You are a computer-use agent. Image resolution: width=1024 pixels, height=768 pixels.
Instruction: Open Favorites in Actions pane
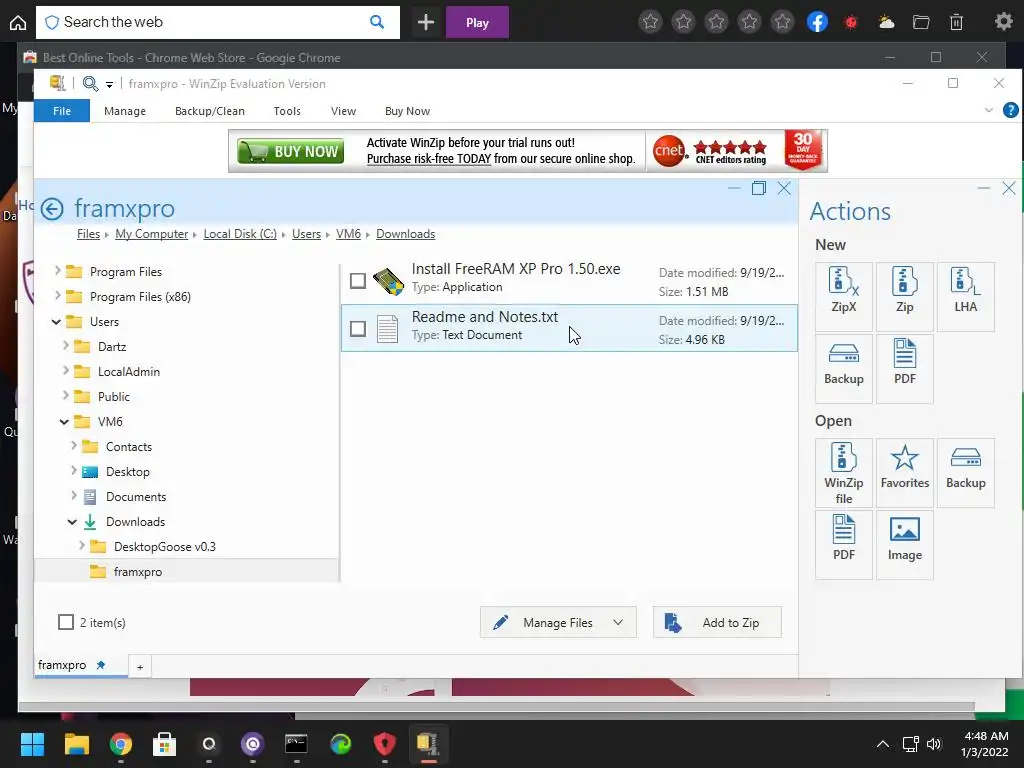pos(904,473)
